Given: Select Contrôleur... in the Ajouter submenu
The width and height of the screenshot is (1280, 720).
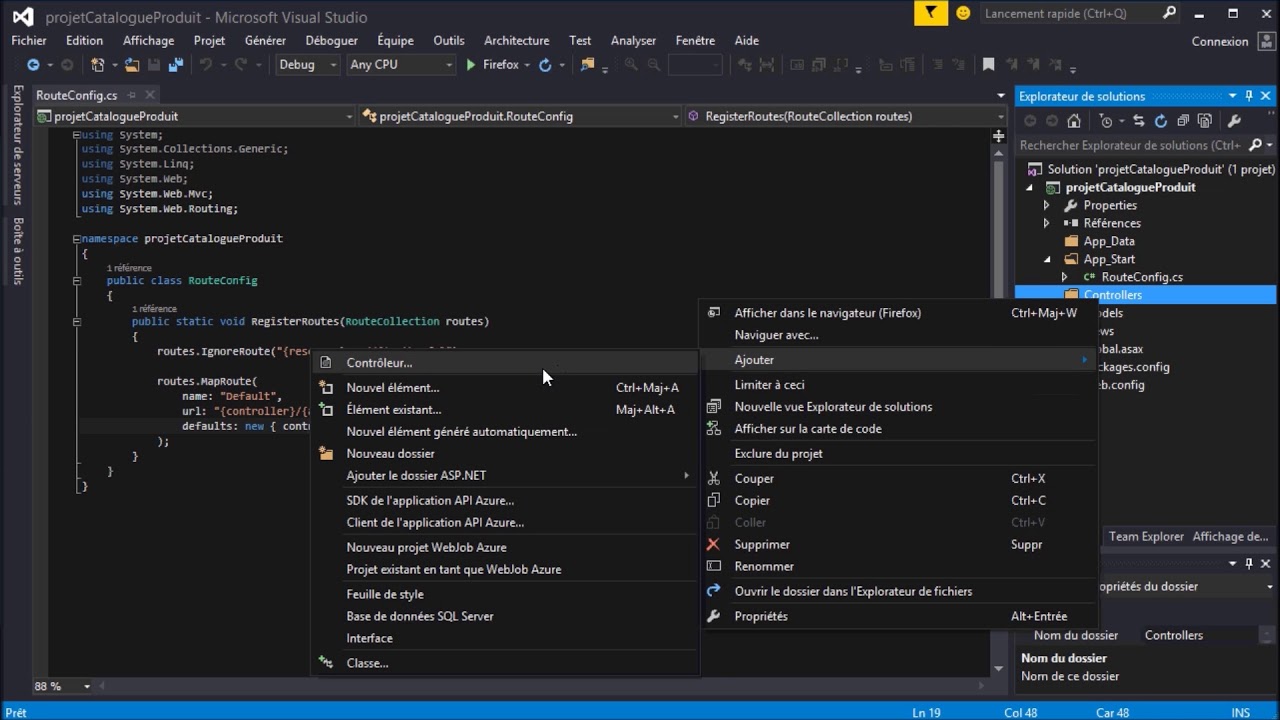Looking at the screenshot, I should pos(506,363).
